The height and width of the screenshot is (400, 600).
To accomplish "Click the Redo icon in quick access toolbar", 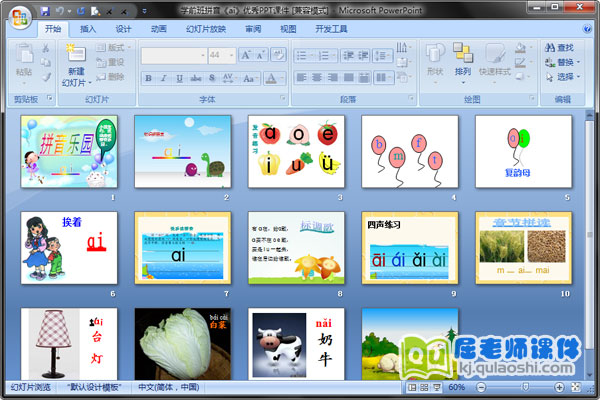I will (x=81, y=11).
